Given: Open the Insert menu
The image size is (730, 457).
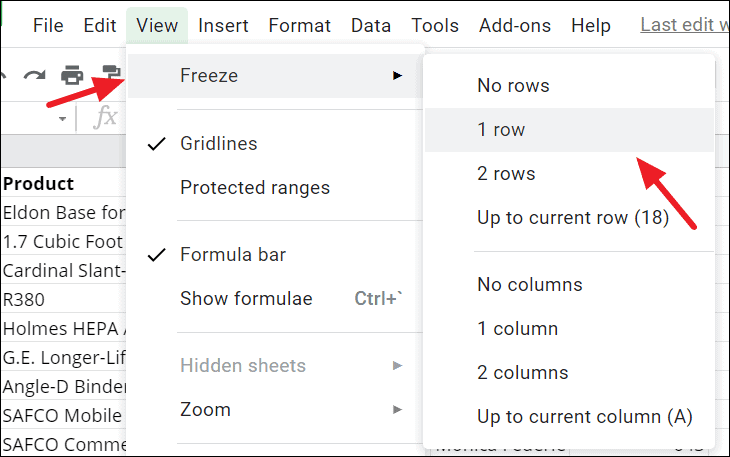Looking at the screenshot, I should click(x=223, y=26).
